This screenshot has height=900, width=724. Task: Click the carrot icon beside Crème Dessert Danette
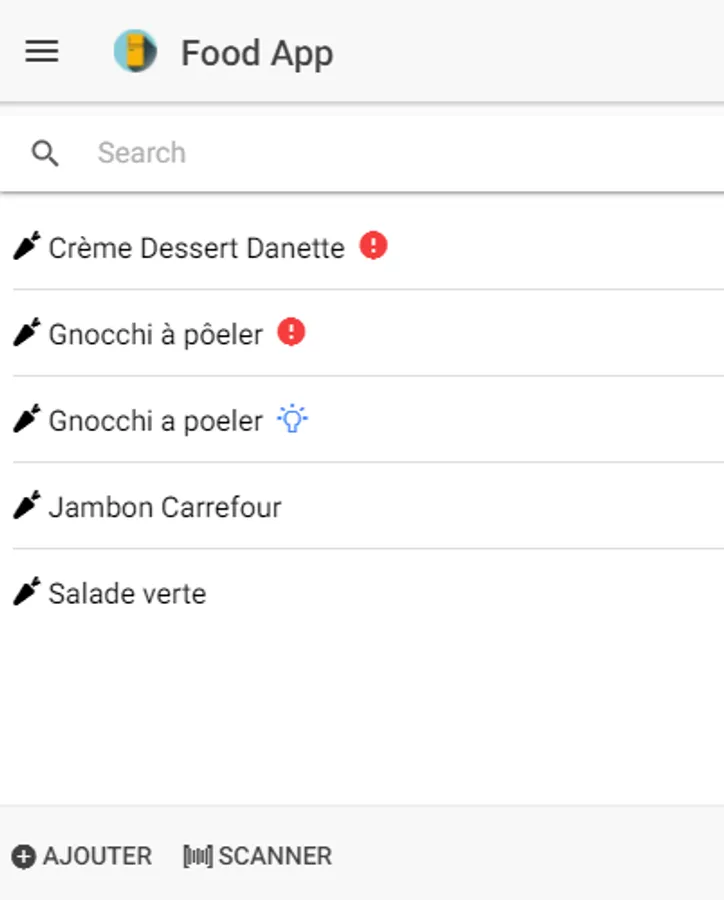point(27,246)
